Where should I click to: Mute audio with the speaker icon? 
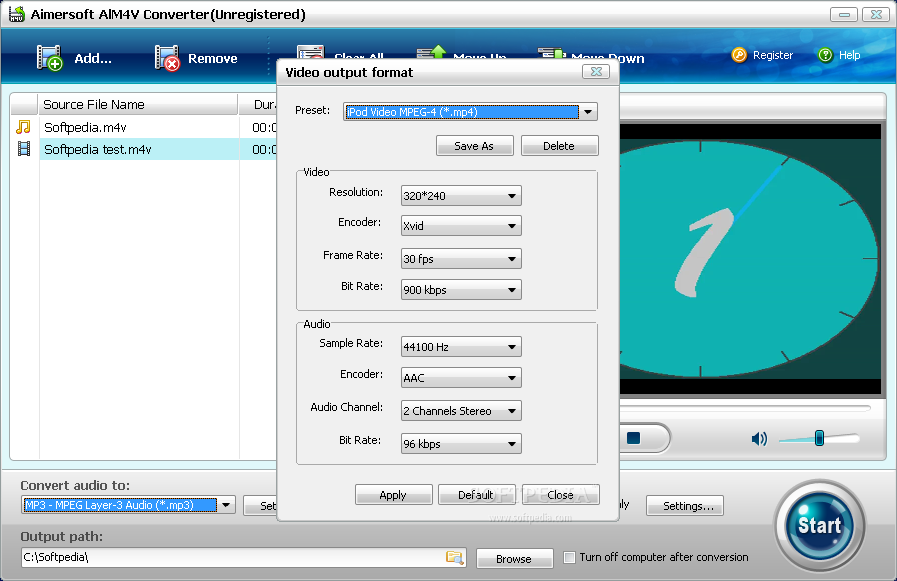click(759, 439)
